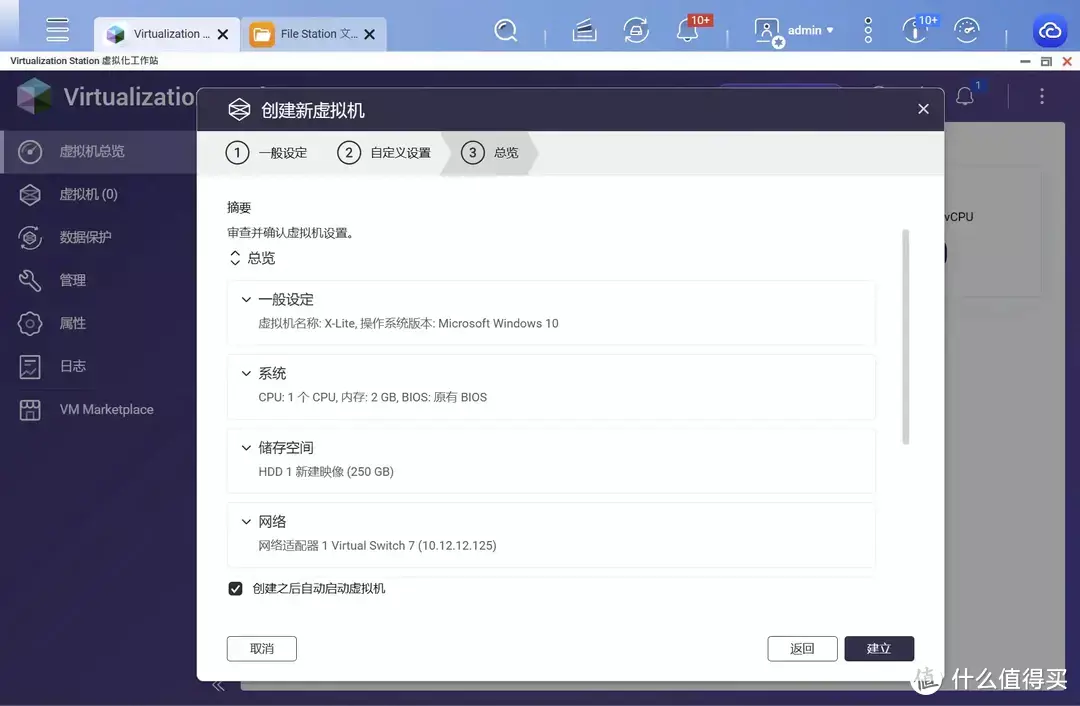
Task: Toggle the 总览 expand/collapse arrows
Action: tap(235, 258)
